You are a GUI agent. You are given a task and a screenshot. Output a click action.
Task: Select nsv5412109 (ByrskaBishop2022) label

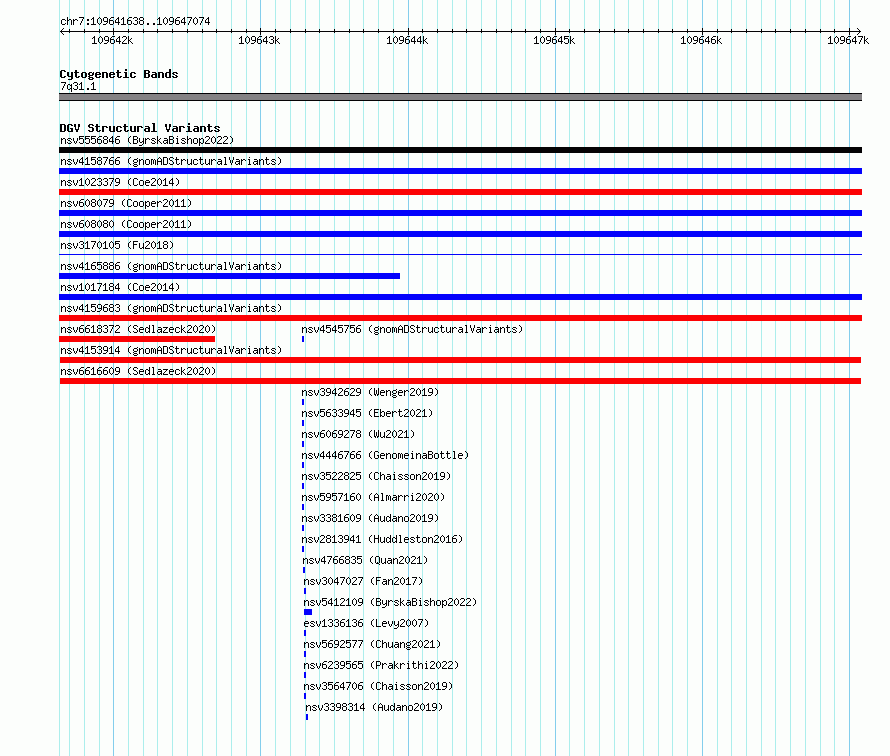tap(391, 602)
